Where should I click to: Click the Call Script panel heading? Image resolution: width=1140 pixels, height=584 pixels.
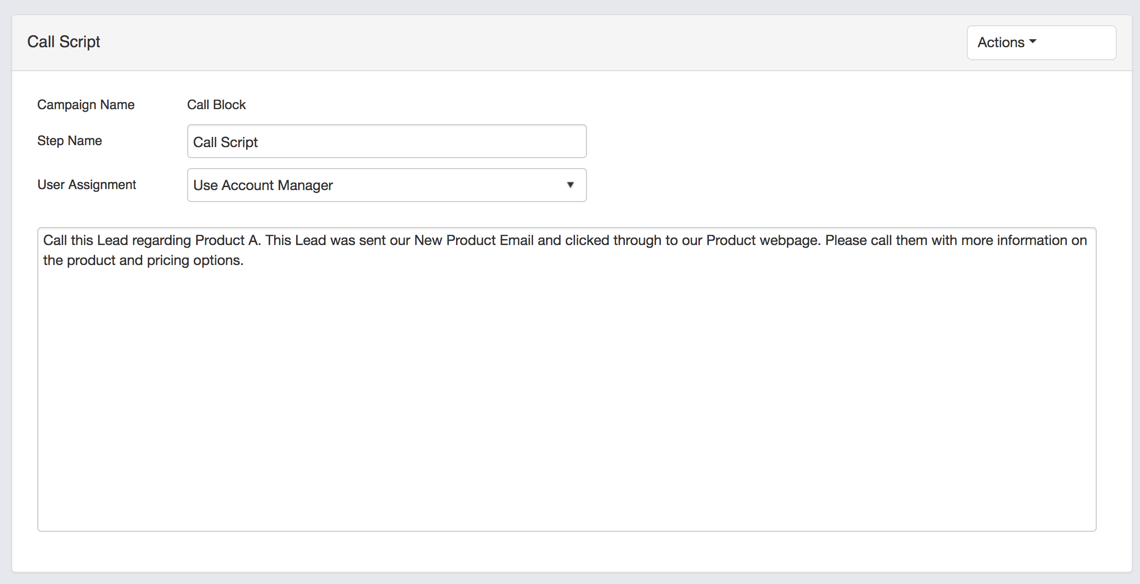(64, 42)
